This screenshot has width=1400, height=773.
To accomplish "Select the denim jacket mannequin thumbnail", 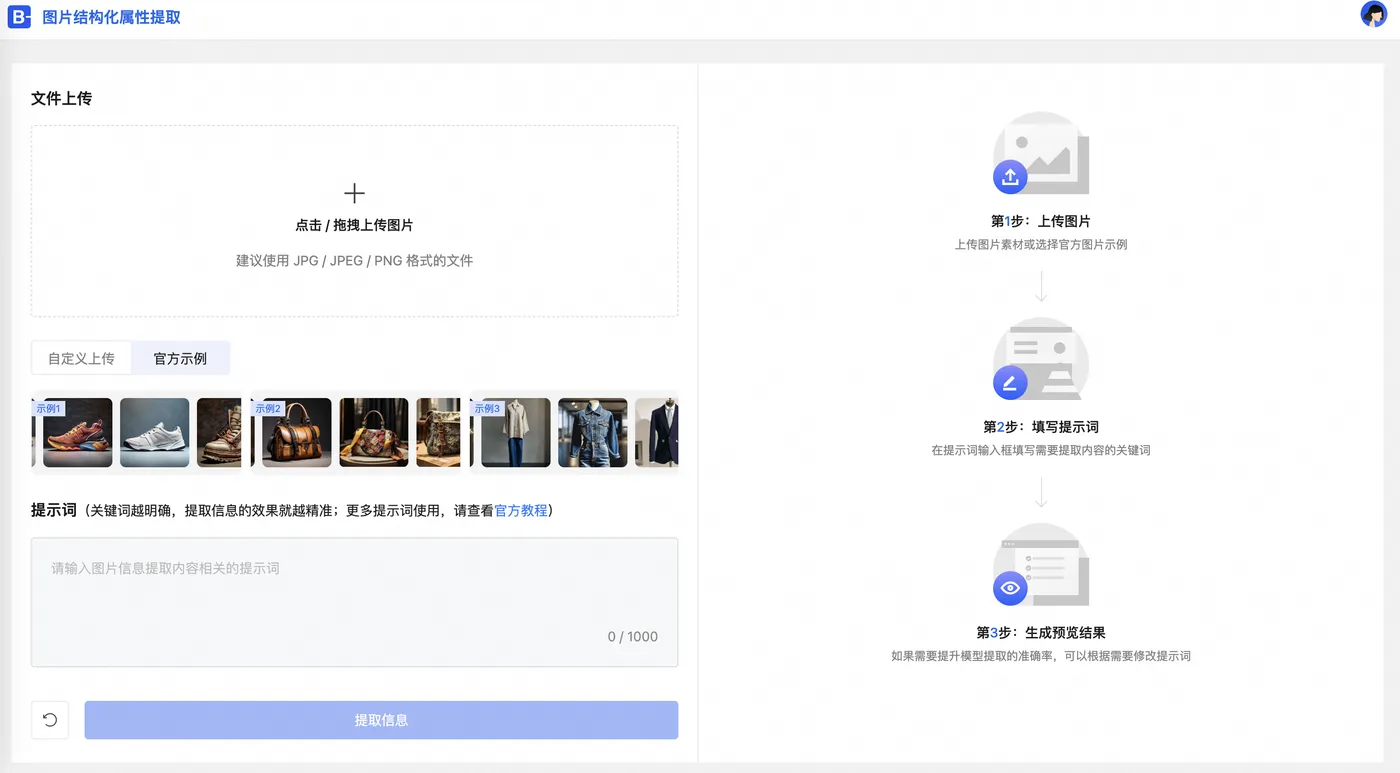I will (592, 433).
